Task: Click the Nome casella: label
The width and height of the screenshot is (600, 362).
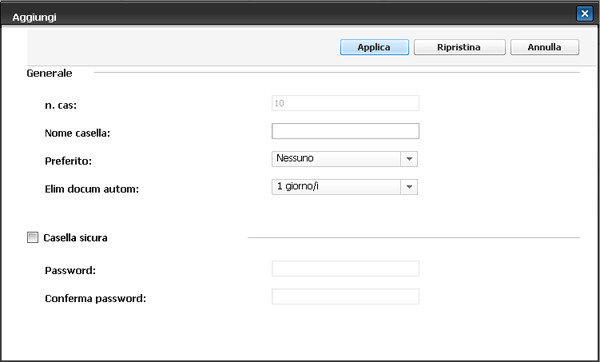Action: 77,133
